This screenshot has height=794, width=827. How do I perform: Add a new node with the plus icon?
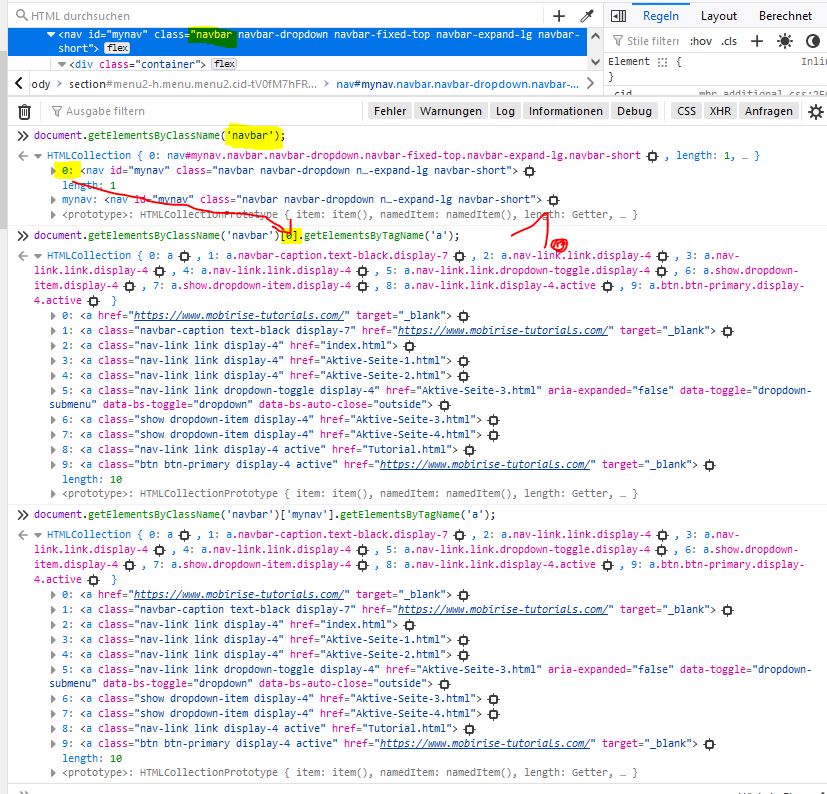click(559, 16)
